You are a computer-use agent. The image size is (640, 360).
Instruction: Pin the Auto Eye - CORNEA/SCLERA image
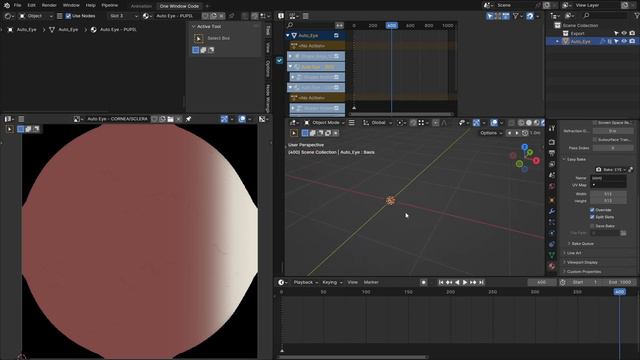point(189,119)
